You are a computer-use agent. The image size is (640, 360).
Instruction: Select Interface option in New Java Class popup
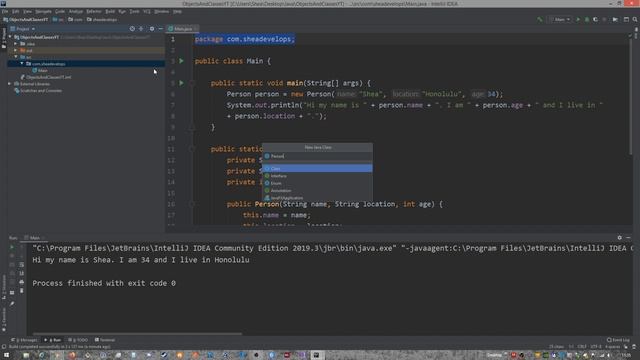click(317, 176)
